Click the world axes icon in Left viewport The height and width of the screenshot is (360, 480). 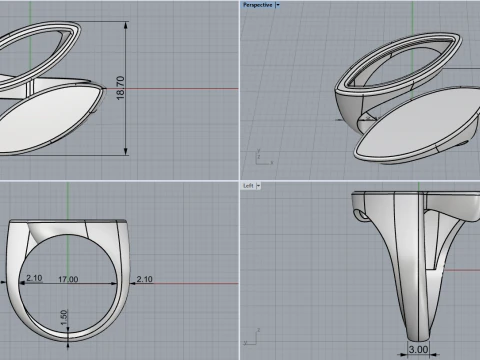click(252, 337)
